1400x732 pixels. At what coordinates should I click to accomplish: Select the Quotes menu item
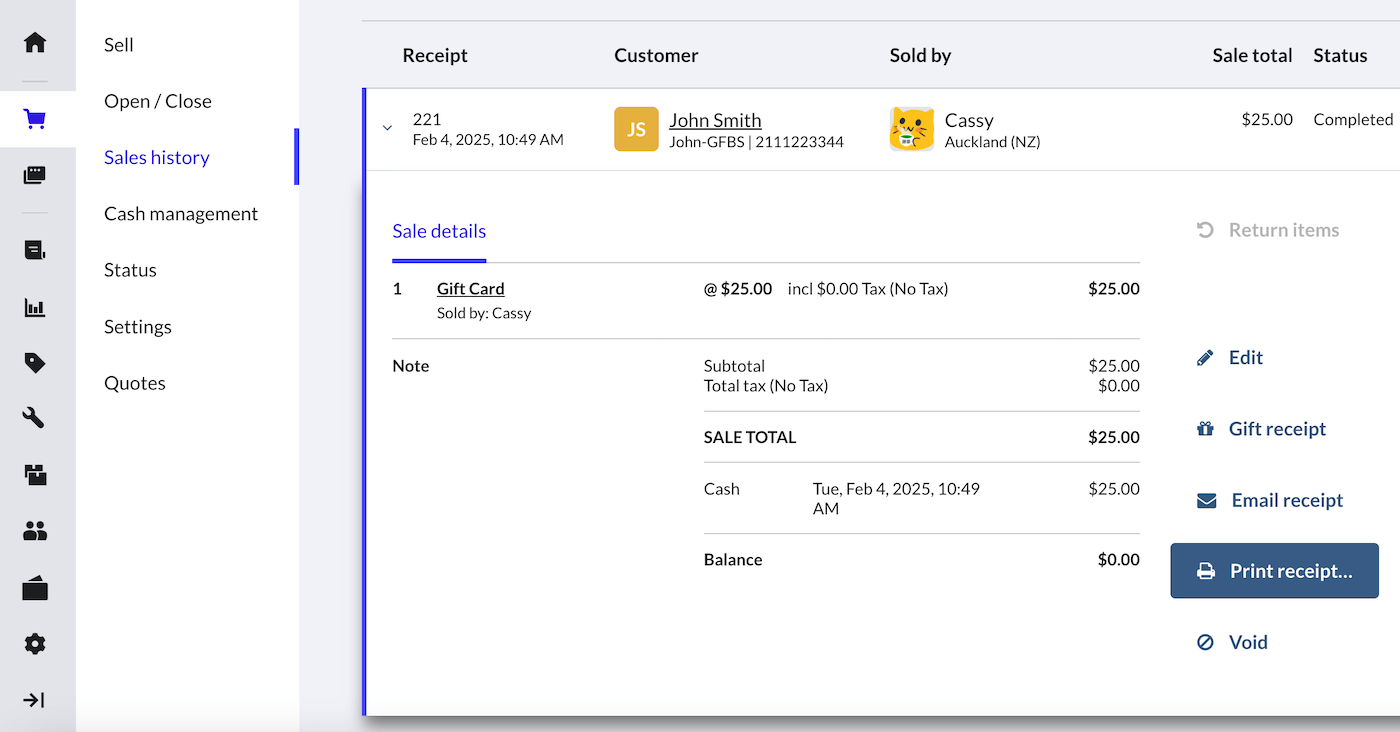(x=135, y=383)
